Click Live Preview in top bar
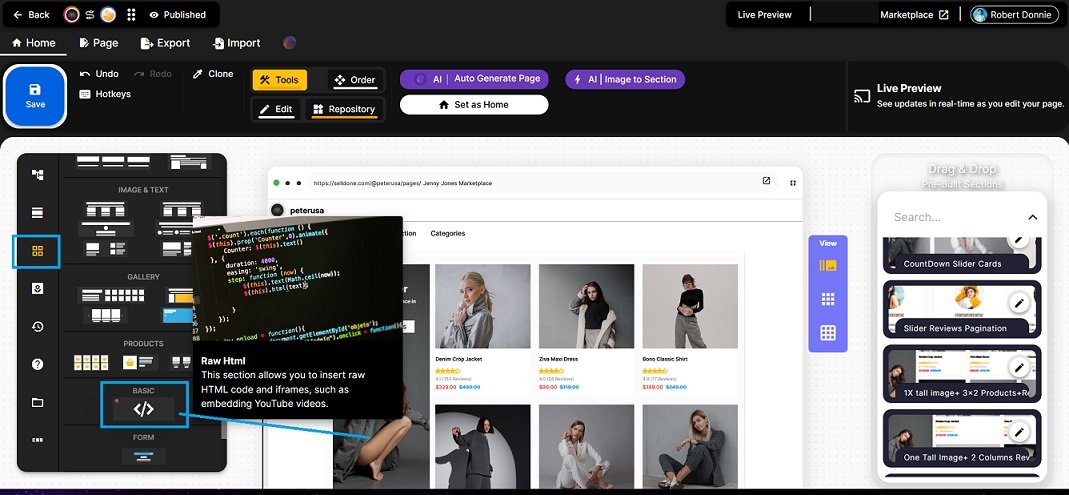The image size is (1069, 495). click(x=765, y=14)
